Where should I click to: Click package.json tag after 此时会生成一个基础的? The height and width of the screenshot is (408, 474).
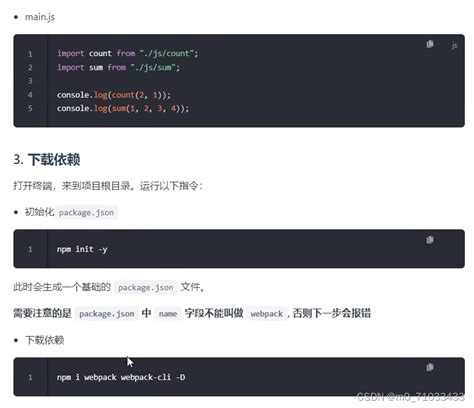click(x=146, y=287)
